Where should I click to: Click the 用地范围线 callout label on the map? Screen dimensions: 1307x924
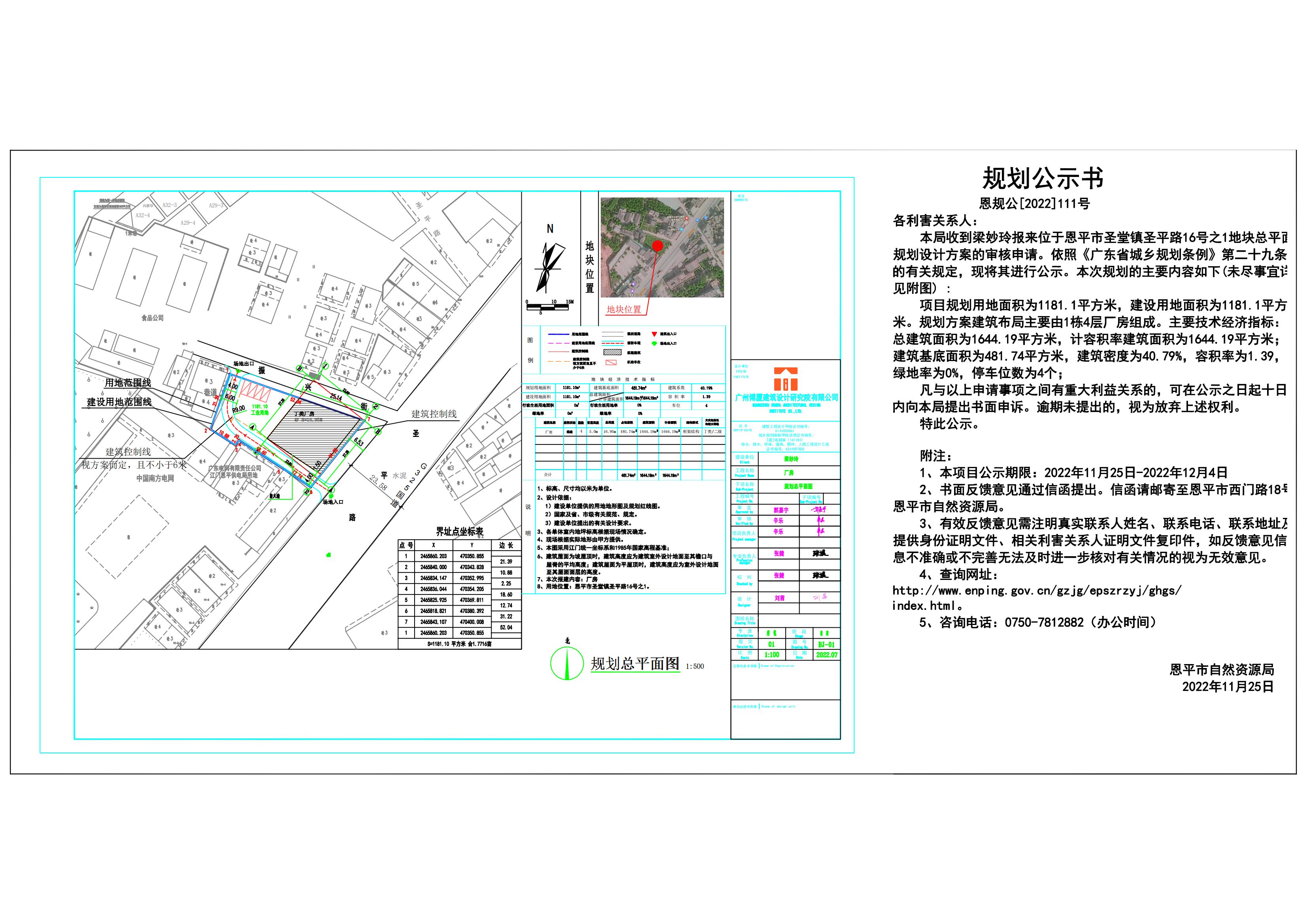click(128, 383)
